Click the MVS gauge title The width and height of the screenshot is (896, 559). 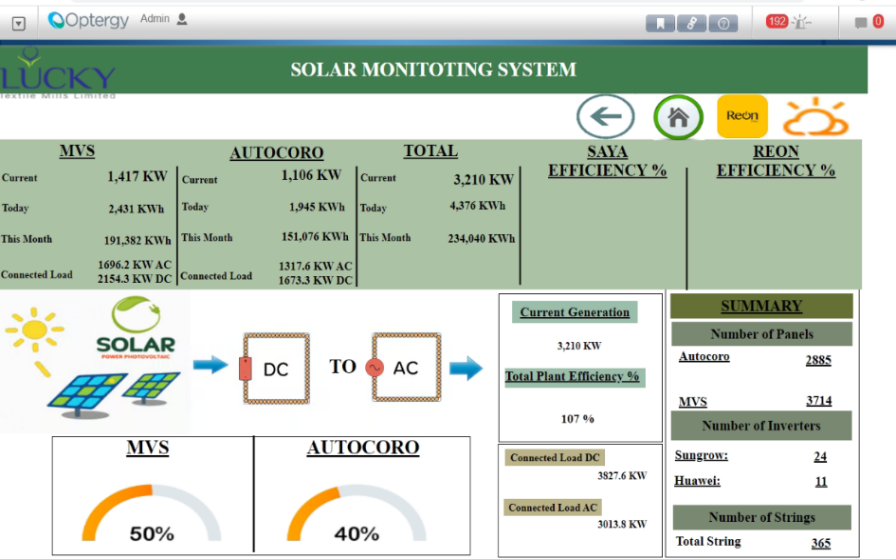pos(148,447)
